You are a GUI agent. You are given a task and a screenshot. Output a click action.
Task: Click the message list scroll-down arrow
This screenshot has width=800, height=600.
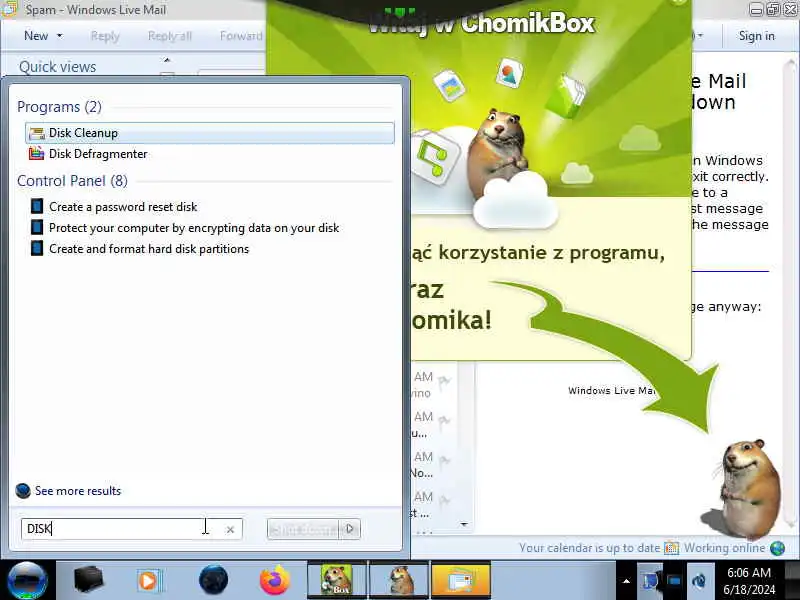click(x=464, y=524)
